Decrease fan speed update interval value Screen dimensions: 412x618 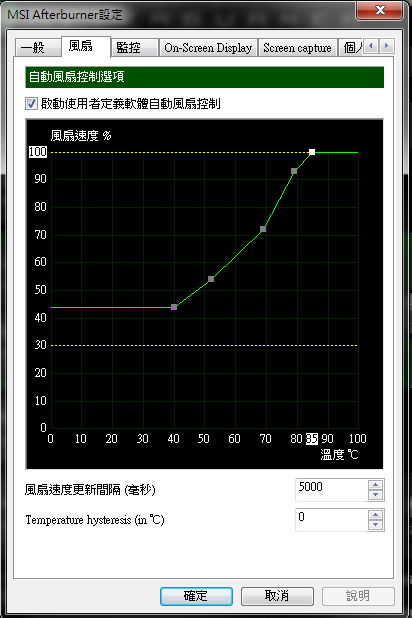pos(375,495)
